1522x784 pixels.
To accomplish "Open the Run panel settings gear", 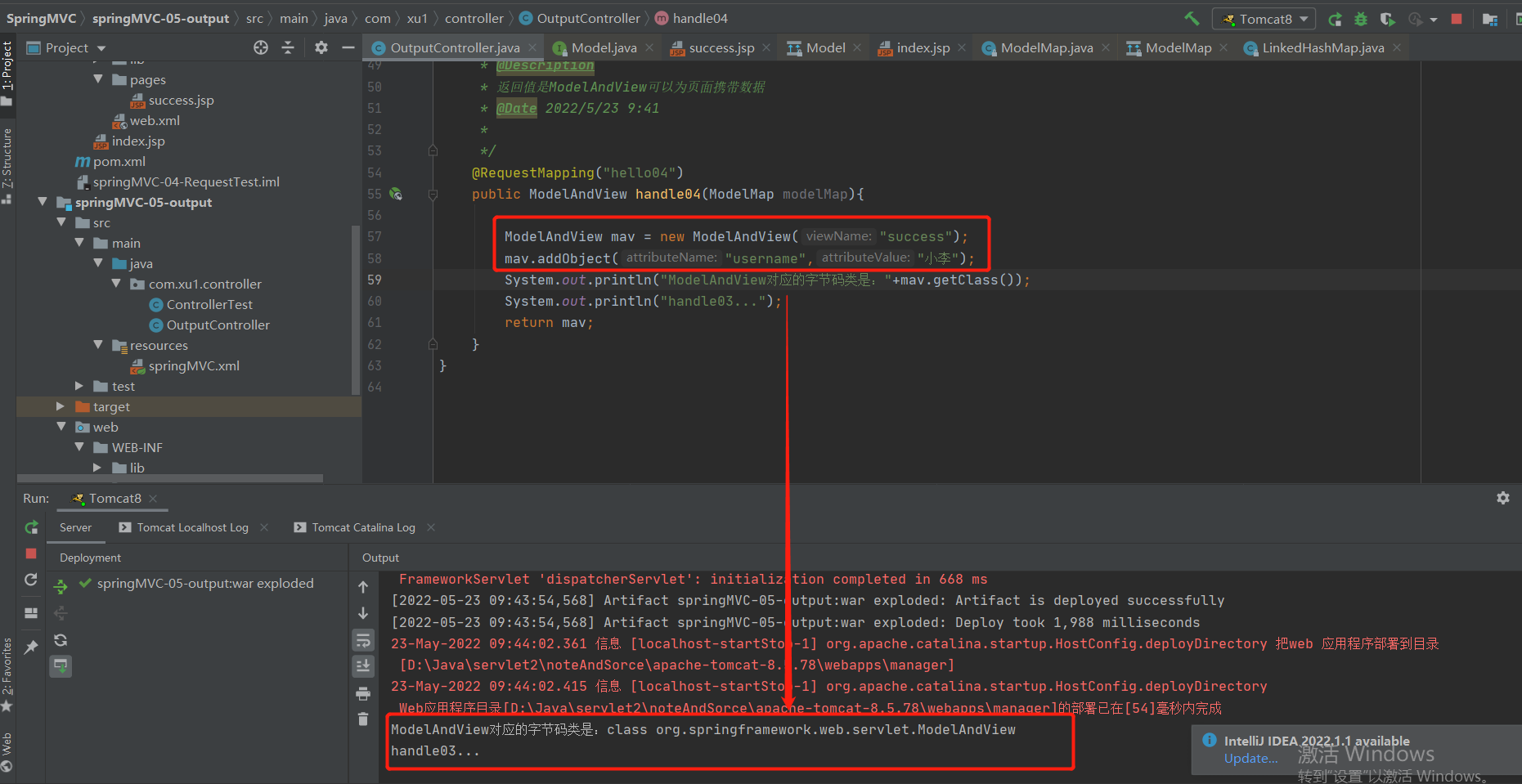I will [1503, 498].
